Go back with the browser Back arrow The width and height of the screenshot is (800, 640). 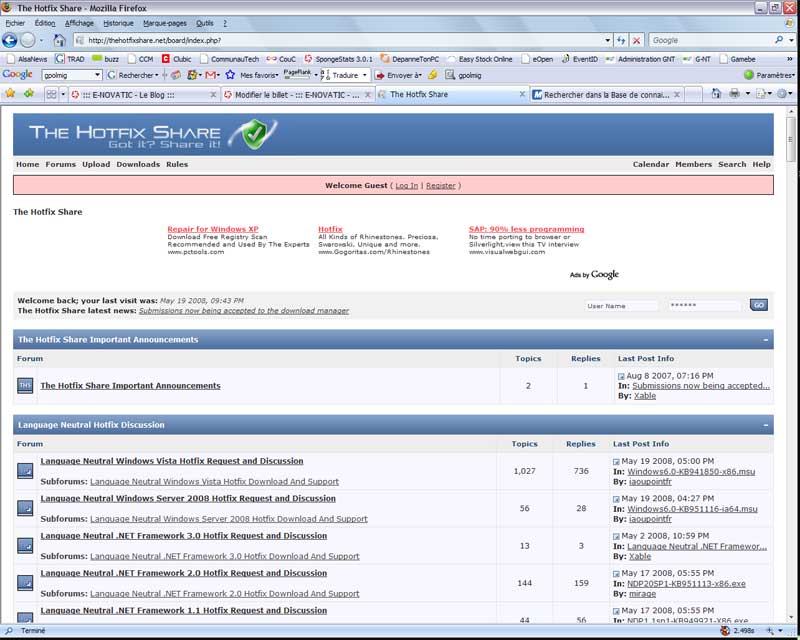click(9, 40)
